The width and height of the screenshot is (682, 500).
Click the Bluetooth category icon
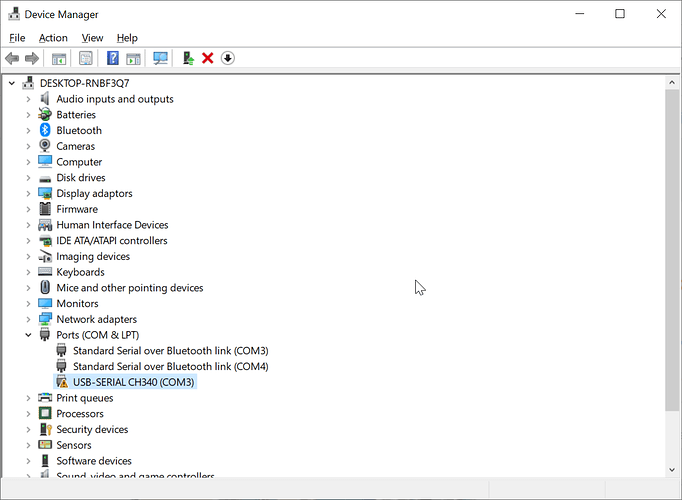click(45, 130)
